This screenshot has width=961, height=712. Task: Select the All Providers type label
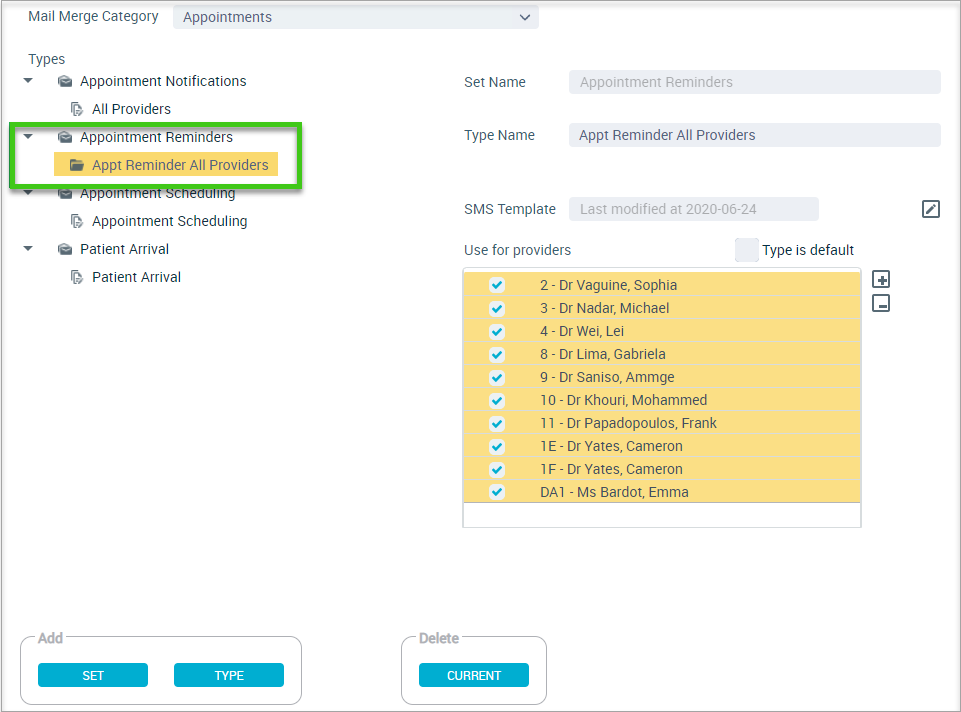131,109
